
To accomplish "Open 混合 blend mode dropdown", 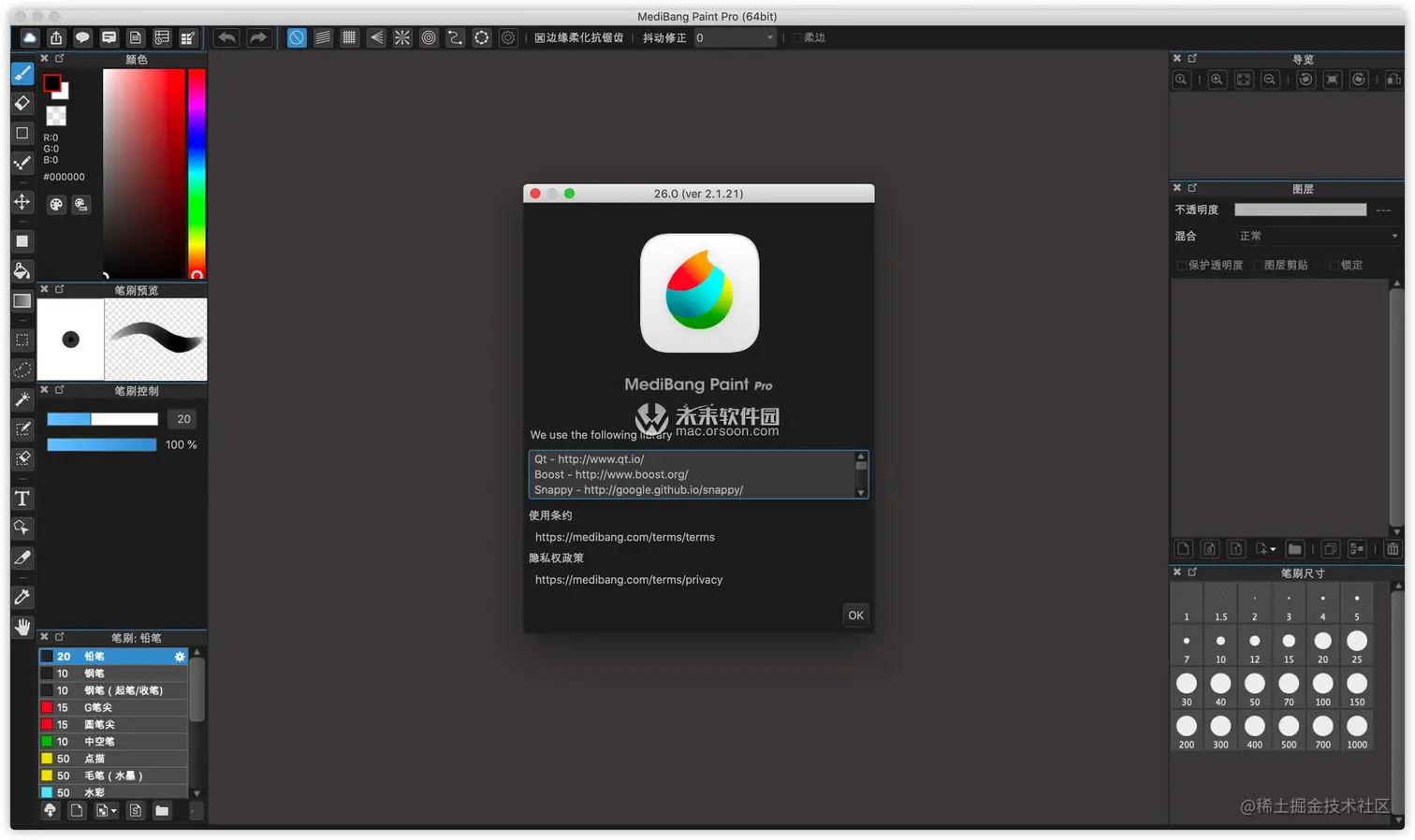I will point(1318,237).
